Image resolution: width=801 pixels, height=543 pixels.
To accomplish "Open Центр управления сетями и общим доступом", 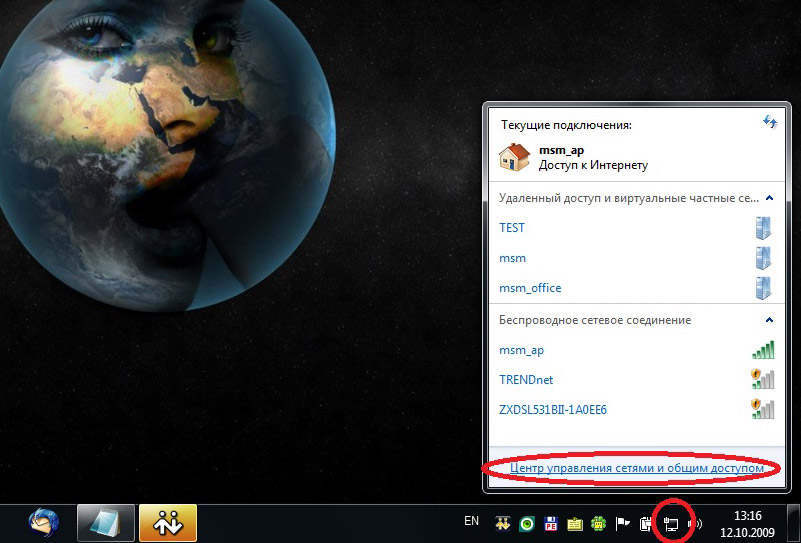I will [637, 468].
